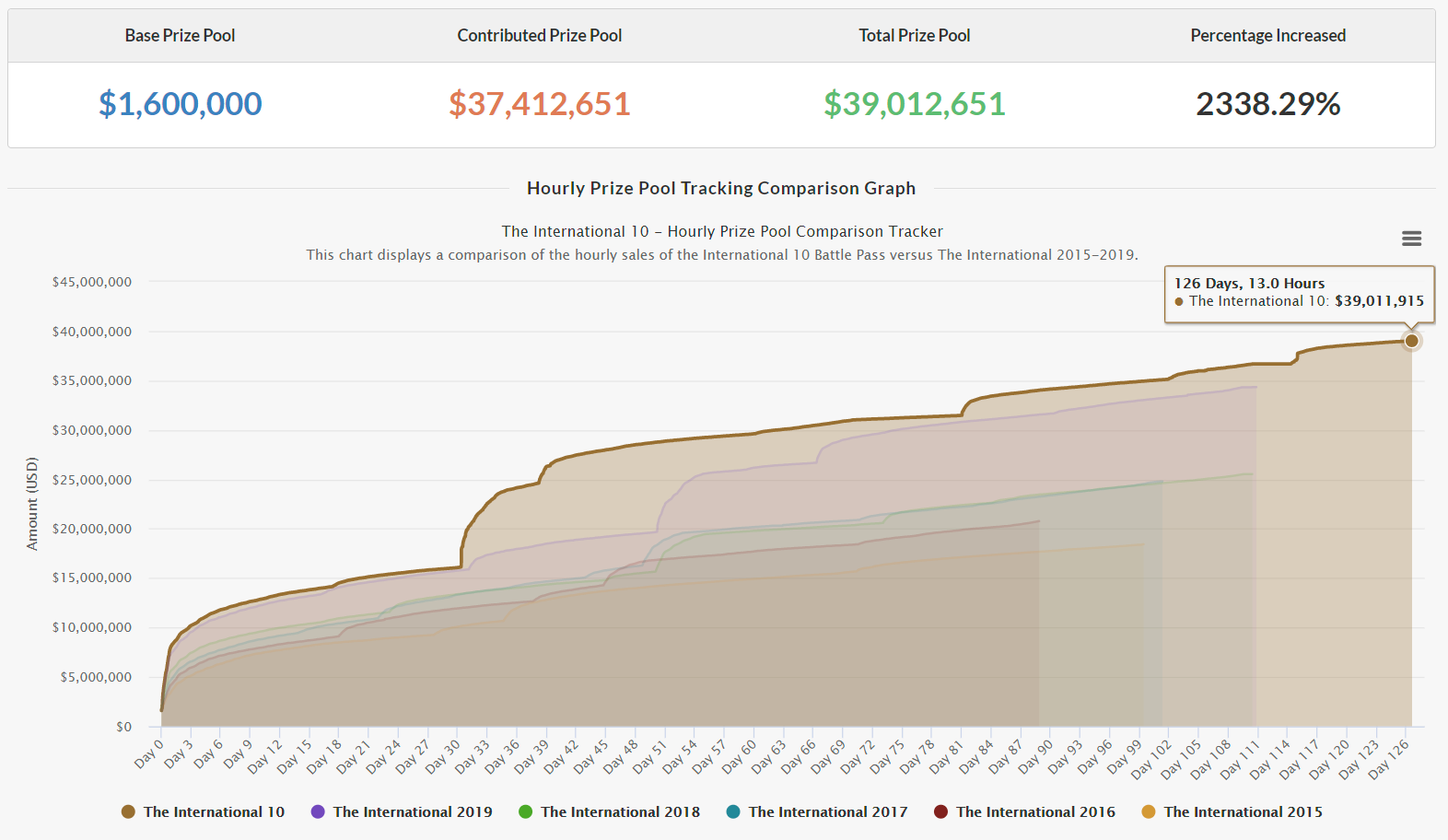The height and width of the screenshot is (840, 1448).
Task: Click the green International 2018 legend dot
Action: click(526, 811)
